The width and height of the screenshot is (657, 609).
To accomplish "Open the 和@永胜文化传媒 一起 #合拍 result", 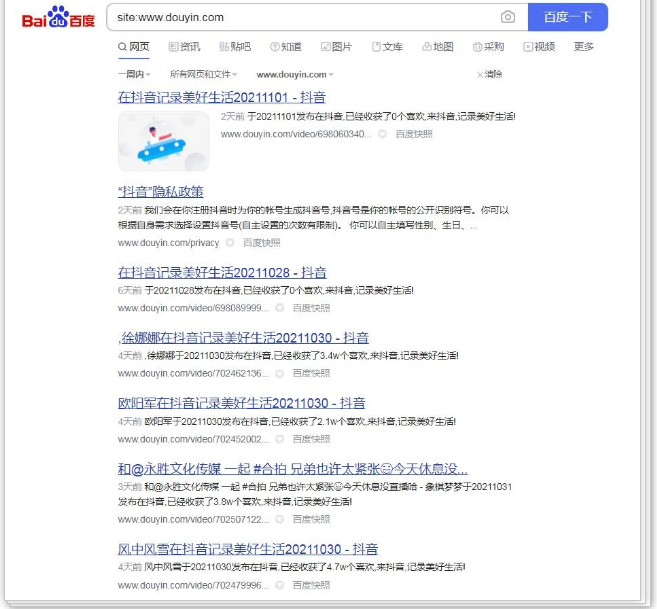I will tap(292, 469).
